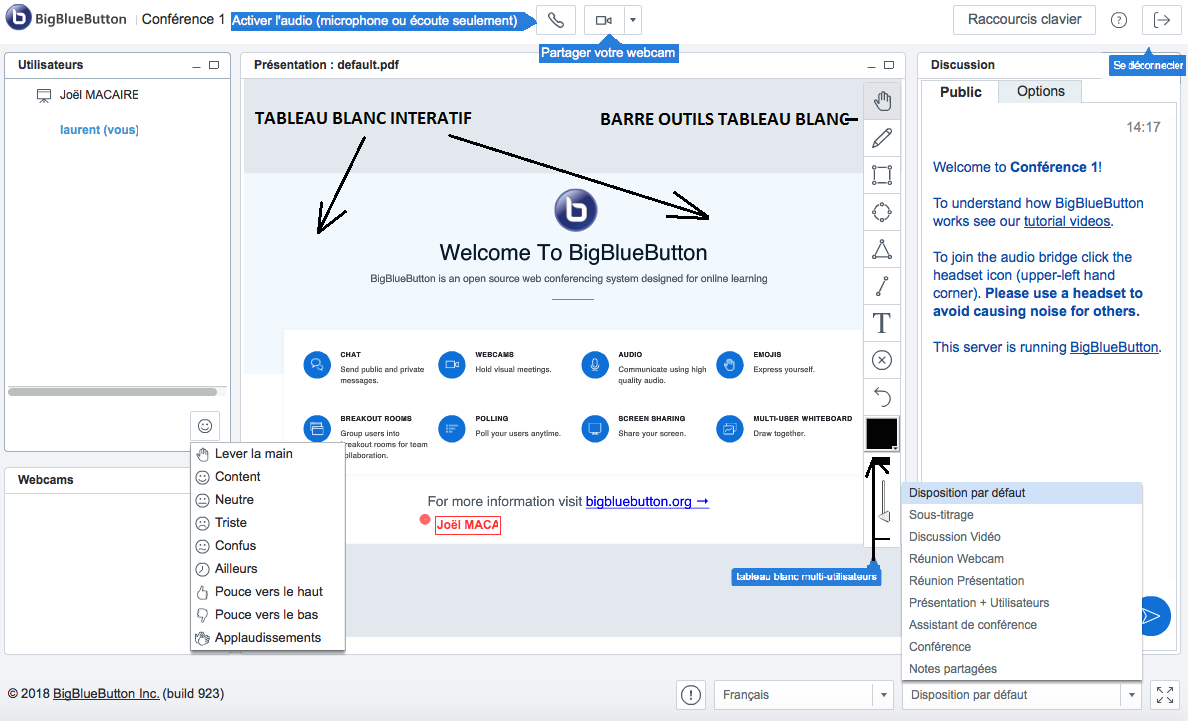Image resolution: width=1188 pixels, height=721 pixels.
Task: Choose Confus emoji status
Action: point(268,545)
